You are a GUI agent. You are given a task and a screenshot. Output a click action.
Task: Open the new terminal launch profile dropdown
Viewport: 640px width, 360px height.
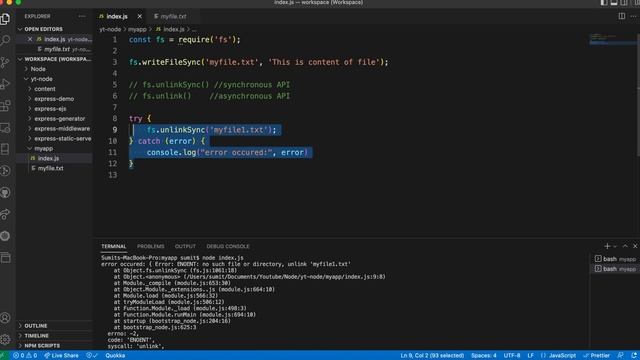pos(615,247)
